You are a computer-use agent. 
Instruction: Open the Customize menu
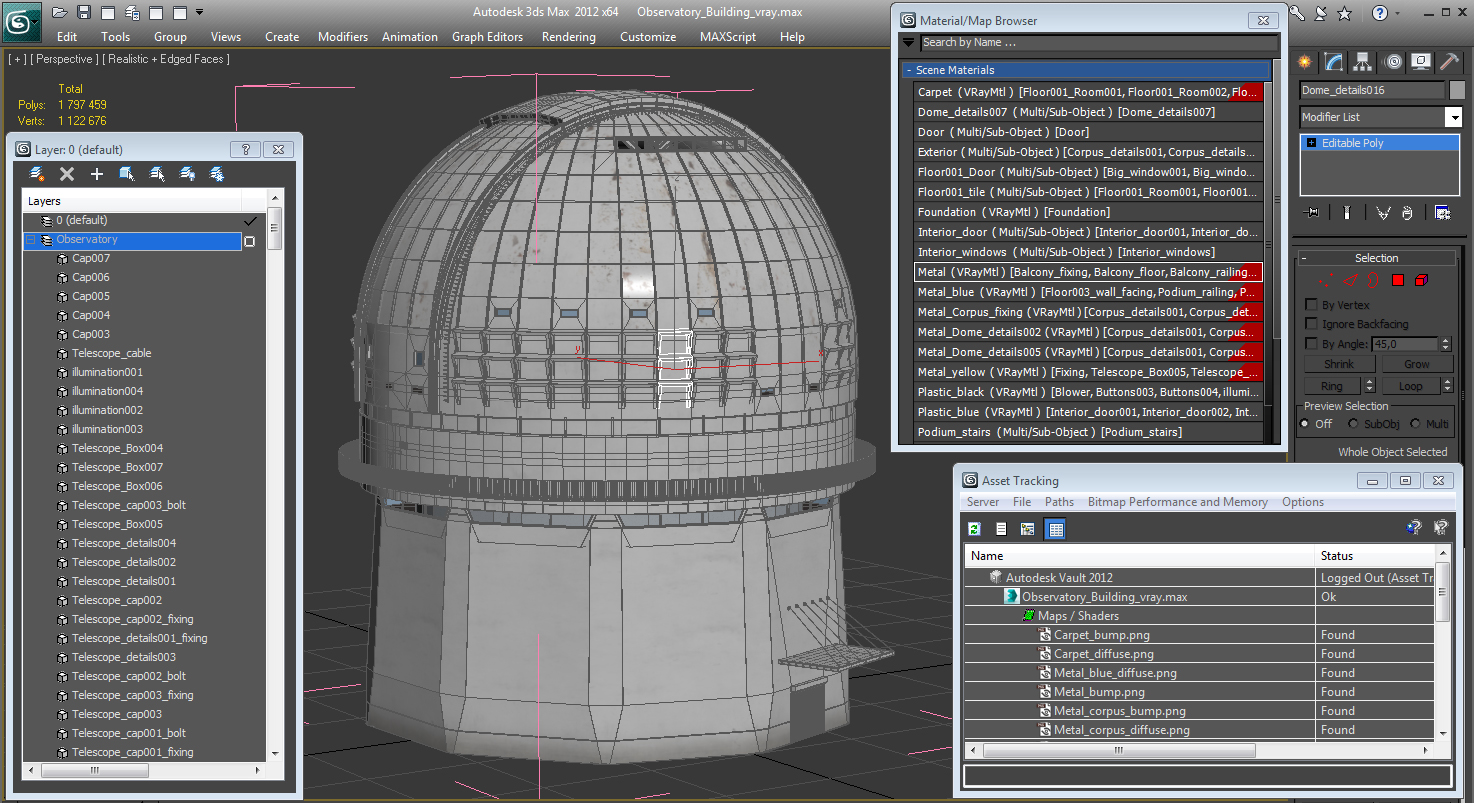click(648, 37)
